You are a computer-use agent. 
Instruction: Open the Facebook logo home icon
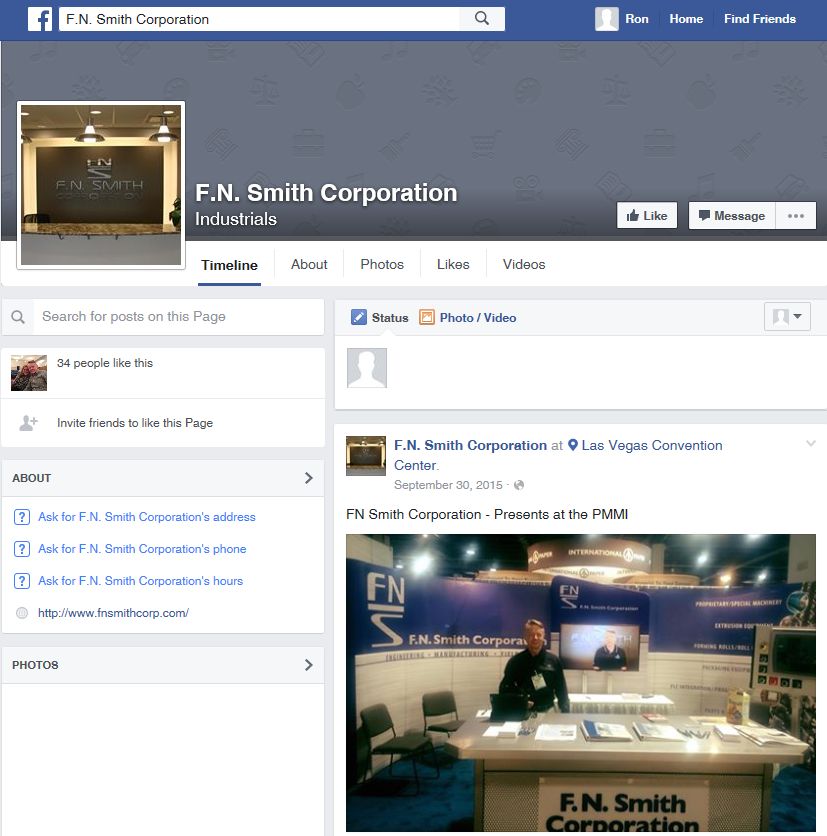click(x=40, y=19)
